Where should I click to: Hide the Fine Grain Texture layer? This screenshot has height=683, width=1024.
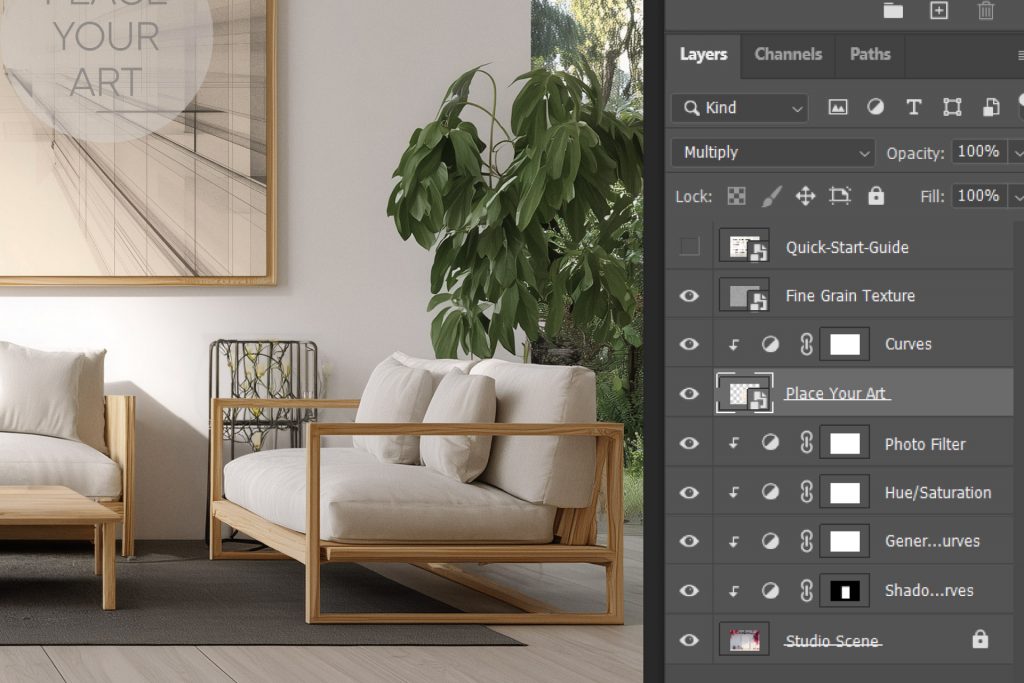click(689, 296)
